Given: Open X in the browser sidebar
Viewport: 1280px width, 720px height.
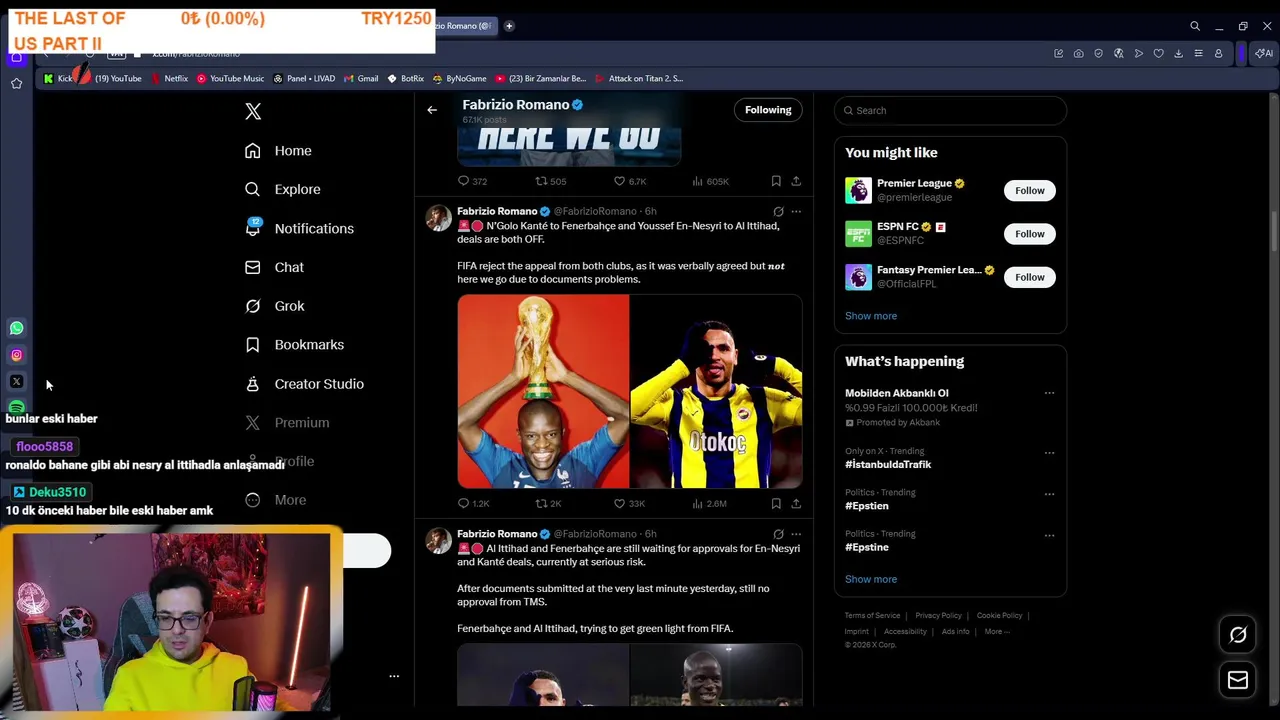Looking at the screenshot, I should click(16, 381).
